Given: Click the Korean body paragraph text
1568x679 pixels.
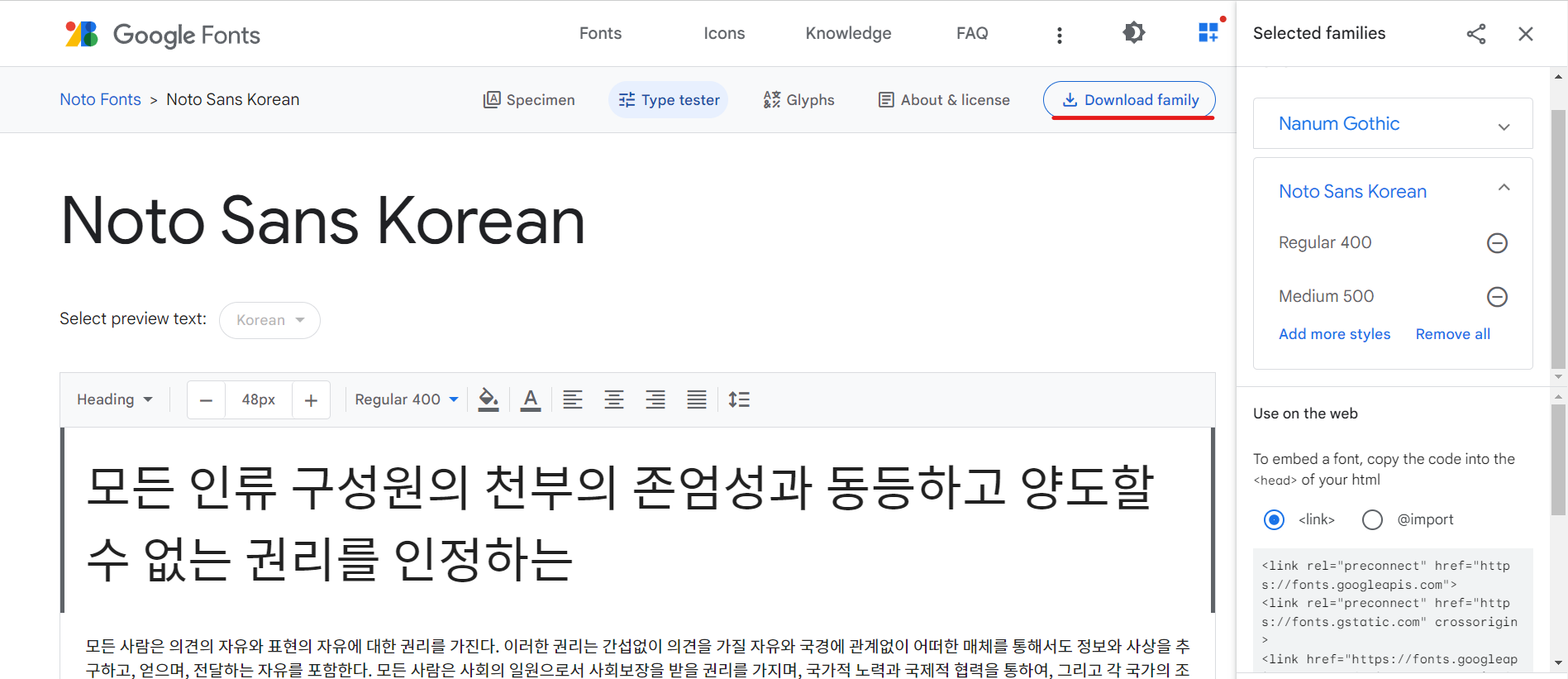Looking at the screenshot, I should pos(637,657).
